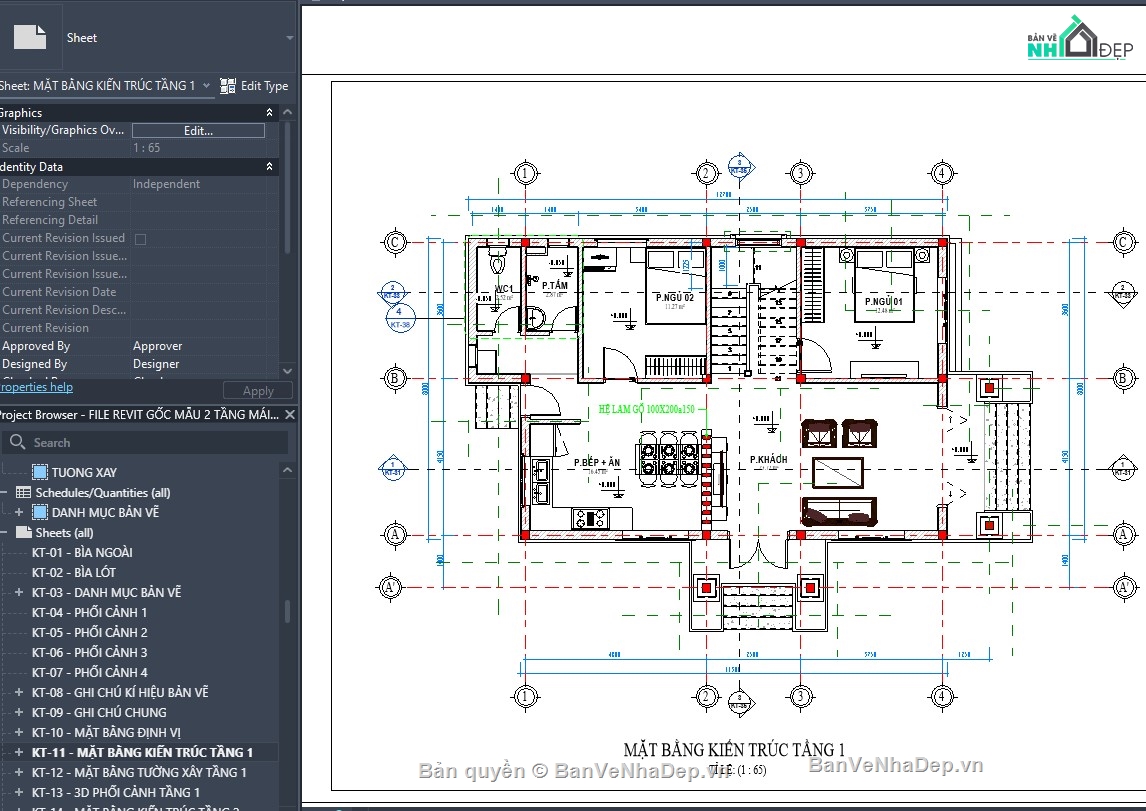The width and height of the screenshot is (1146, 811).
Task: Expand the DANH MỤC BẢN VẼ schedule node
Action: coord(19,512)
